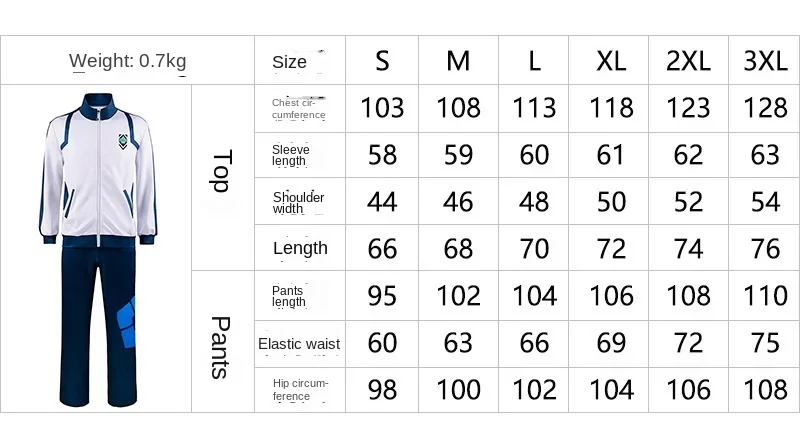Screen dimensions: 800x445
Task: Select the M size column header
Action: coord(458,61)
